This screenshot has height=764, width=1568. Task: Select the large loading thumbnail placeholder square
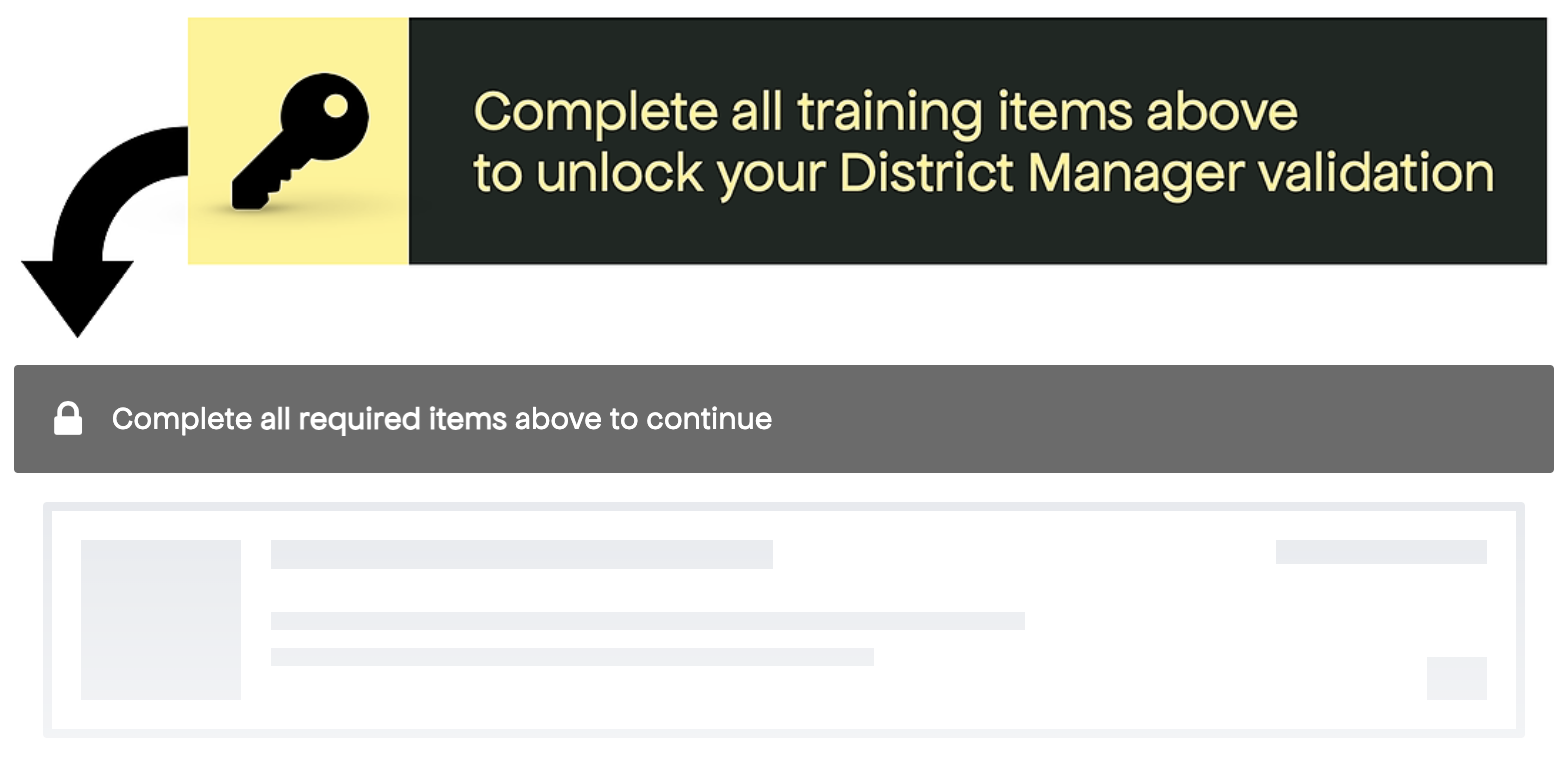pyautogui.click(x=161, y=619)
